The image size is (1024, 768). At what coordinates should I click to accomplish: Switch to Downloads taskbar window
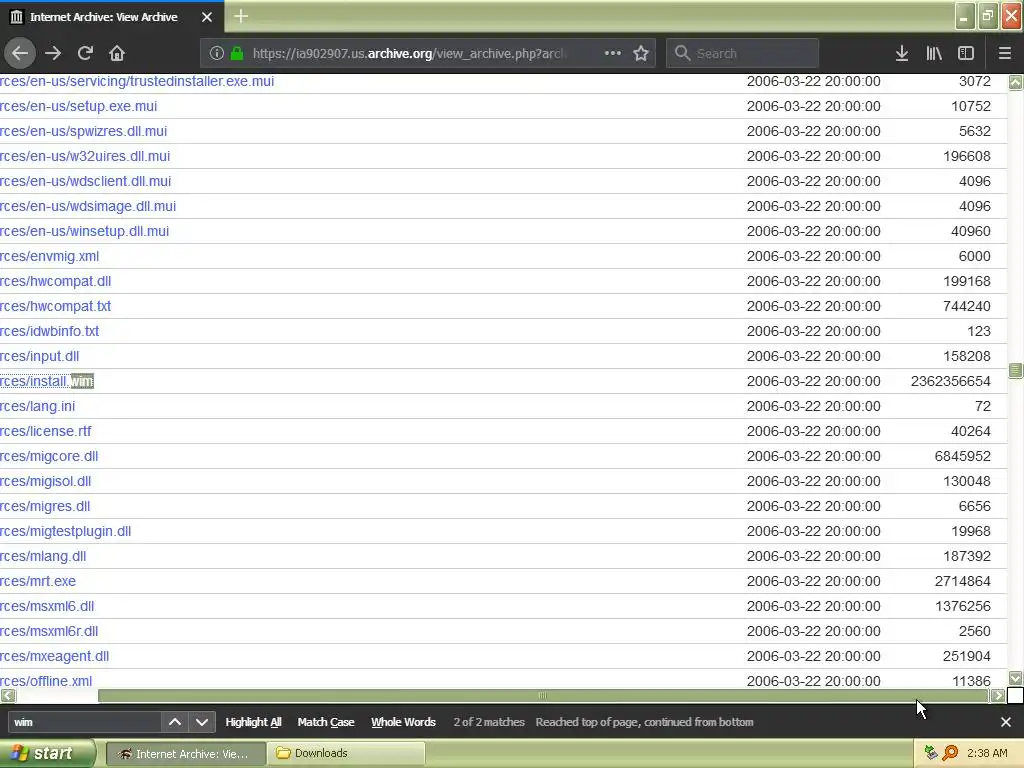[347, 754]
